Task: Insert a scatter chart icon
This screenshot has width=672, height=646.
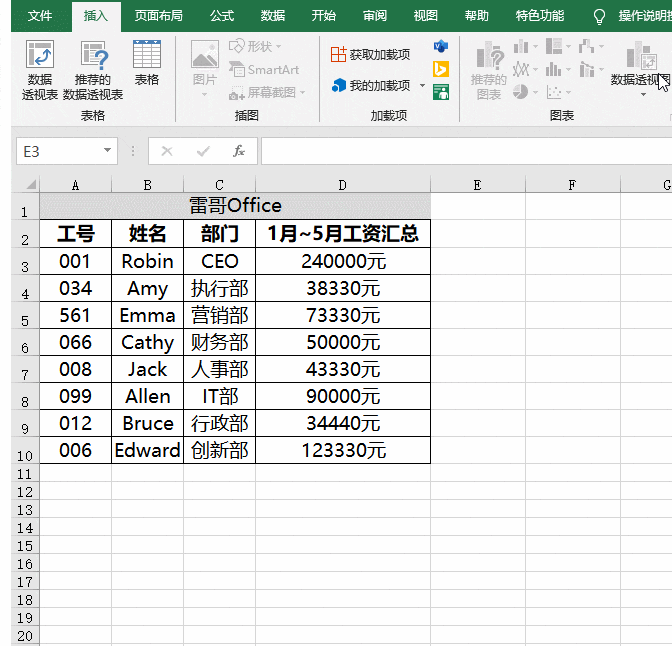Action: point(554,92)
